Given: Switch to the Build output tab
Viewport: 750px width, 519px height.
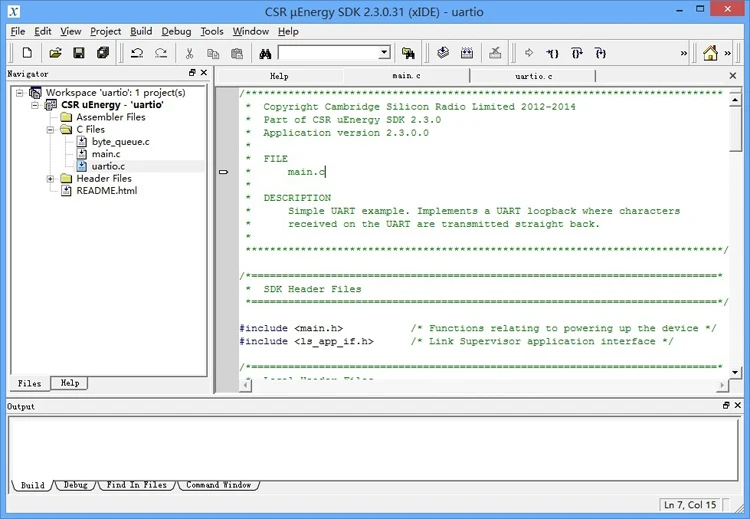Looking at the screenshot, I should click(33, 485).
